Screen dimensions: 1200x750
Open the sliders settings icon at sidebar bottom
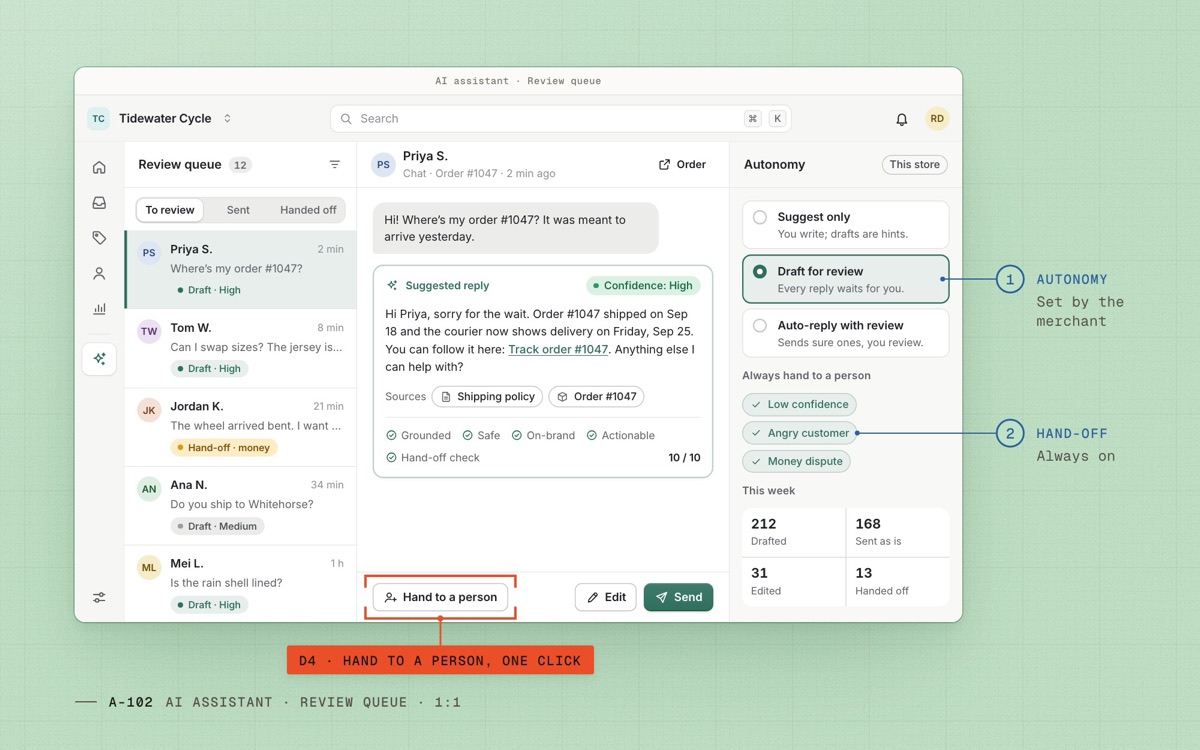click(x=99, y=597)
